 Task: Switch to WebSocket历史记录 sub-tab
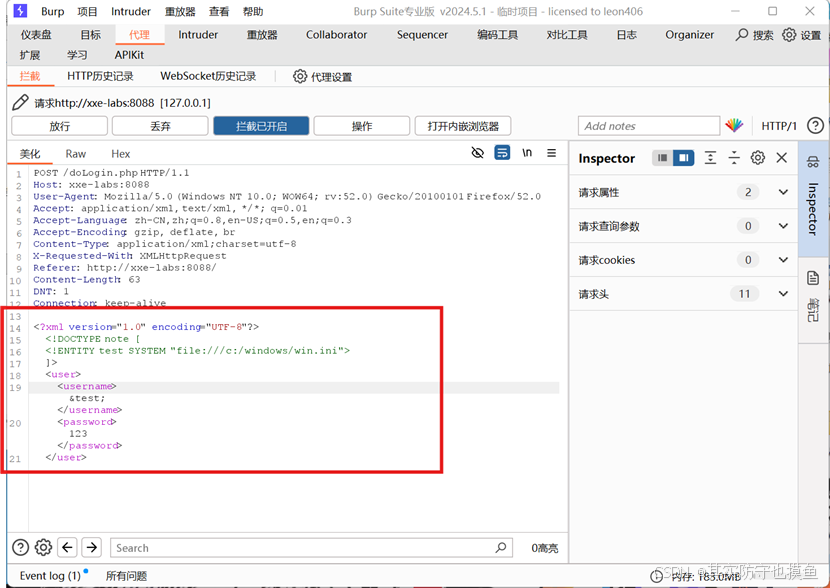click(x=208, y=76)
